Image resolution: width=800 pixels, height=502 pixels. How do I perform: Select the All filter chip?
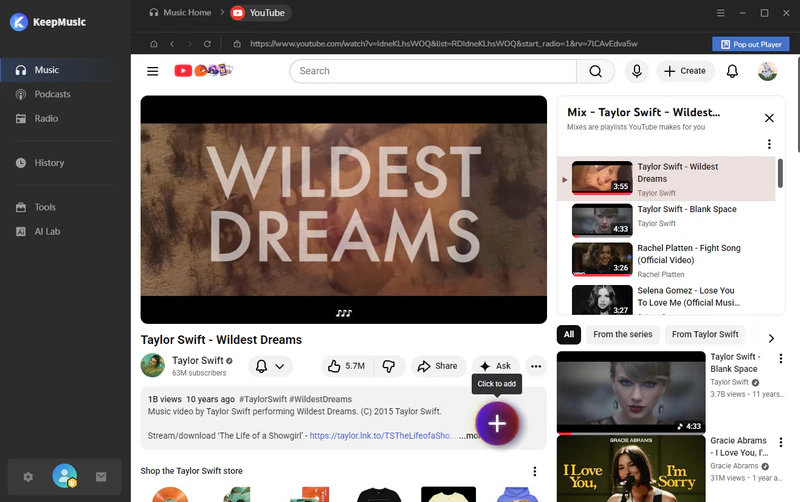(x=569, y=335)
